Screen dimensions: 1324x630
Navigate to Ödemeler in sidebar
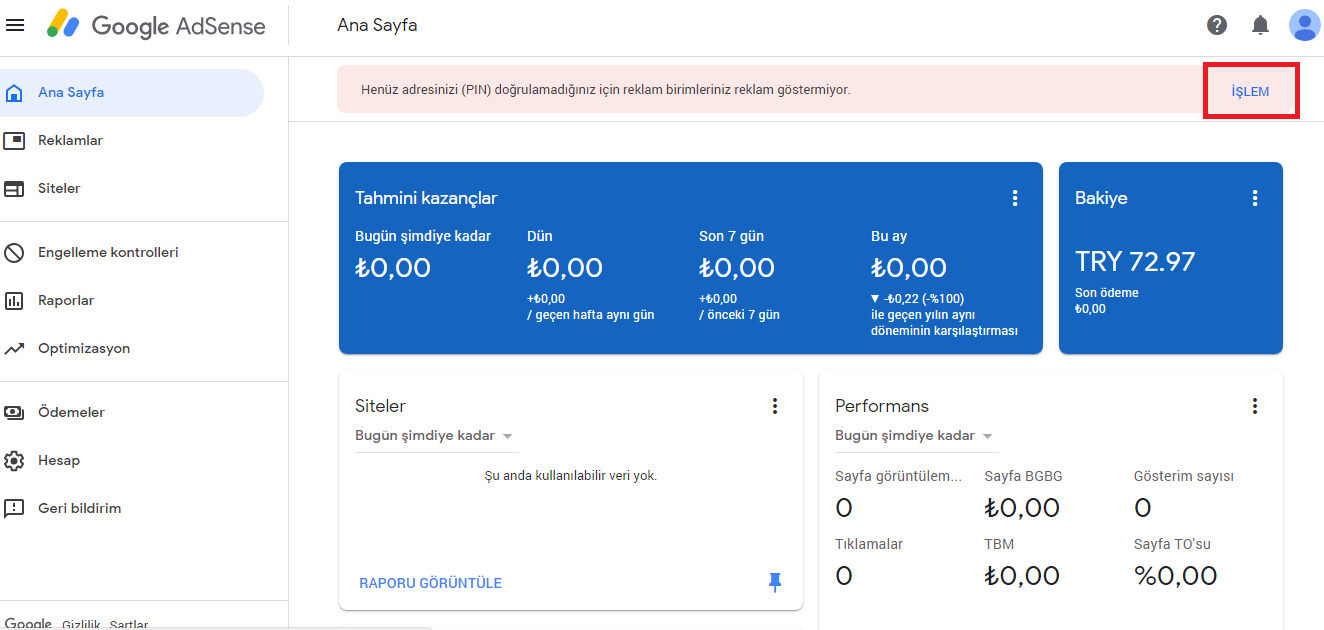pyautogui.click(x=71, y=413)
